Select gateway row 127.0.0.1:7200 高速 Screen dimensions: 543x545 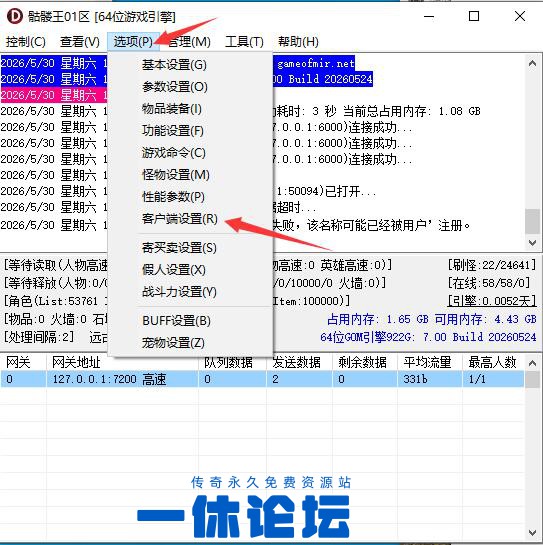click(x=262, y=379)
